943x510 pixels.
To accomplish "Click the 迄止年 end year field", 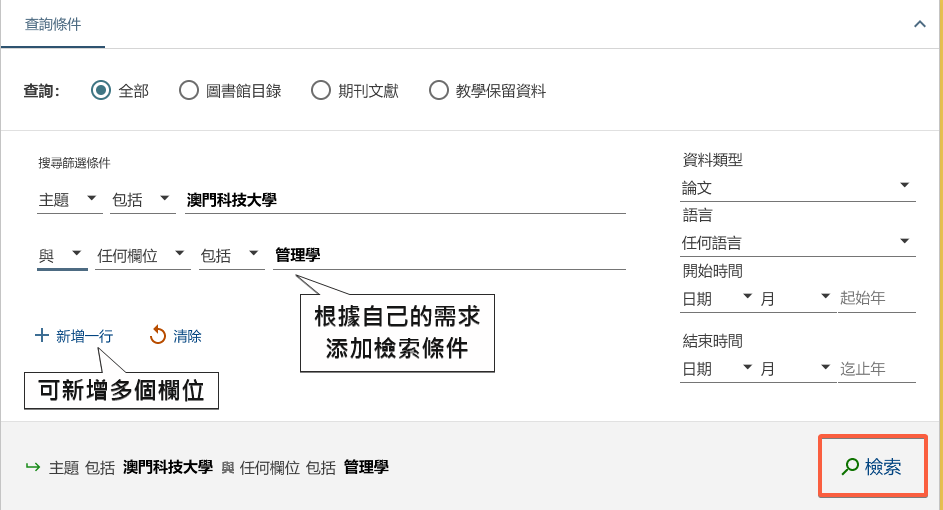I will tap(877, 368).
